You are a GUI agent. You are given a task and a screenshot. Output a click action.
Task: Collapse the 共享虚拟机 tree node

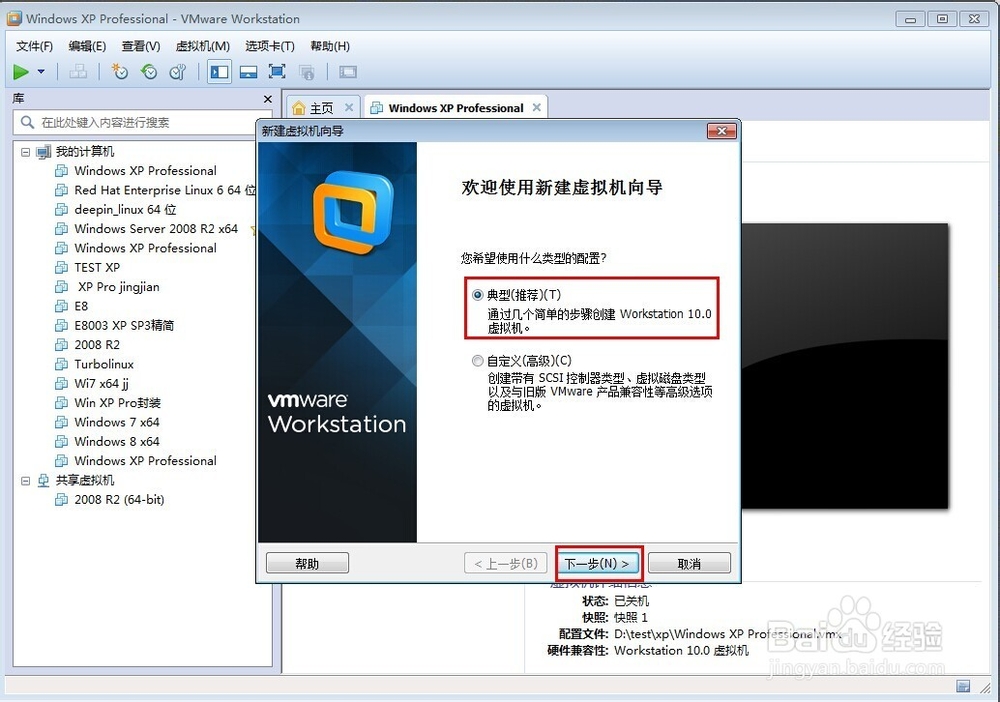[25, 481]
